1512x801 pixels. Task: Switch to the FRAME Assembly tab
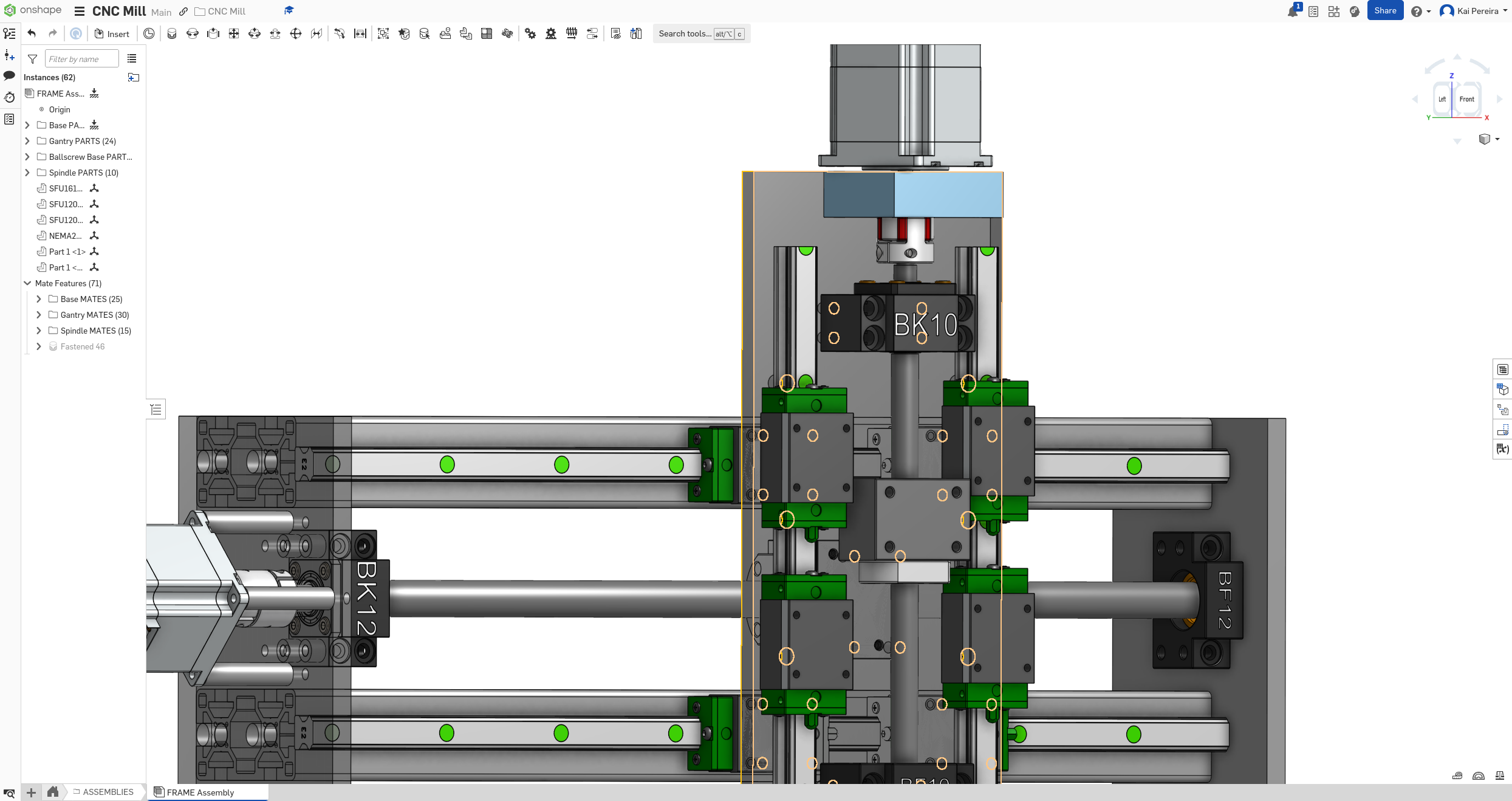(200, 792)
